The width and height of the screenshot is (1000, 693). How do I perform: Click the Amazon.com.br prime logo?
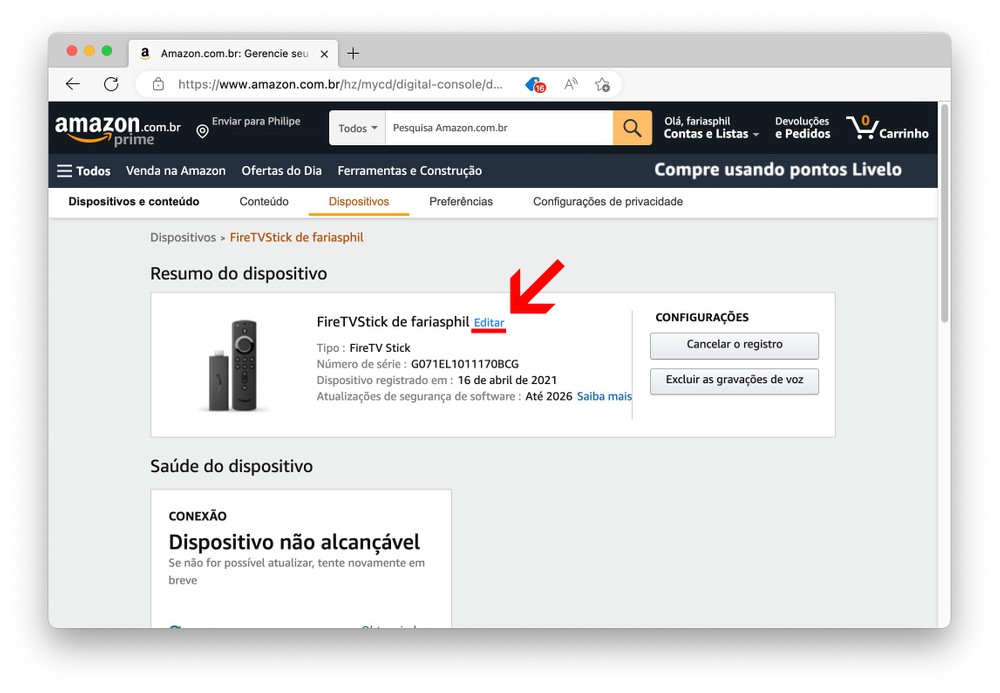(x=118, y=129)
